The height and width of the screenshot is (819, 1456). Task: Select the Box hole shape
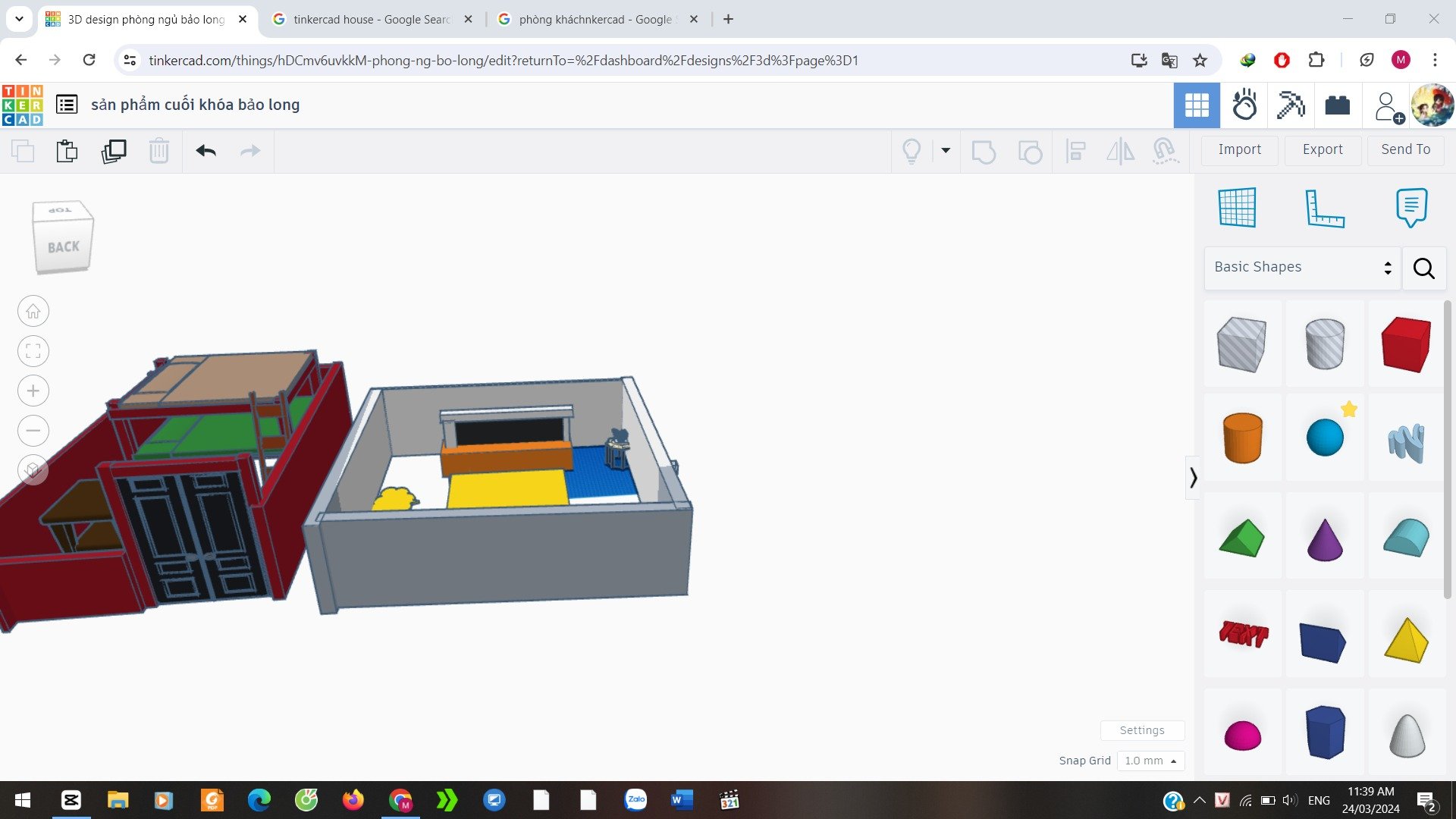pos(1241,344)
